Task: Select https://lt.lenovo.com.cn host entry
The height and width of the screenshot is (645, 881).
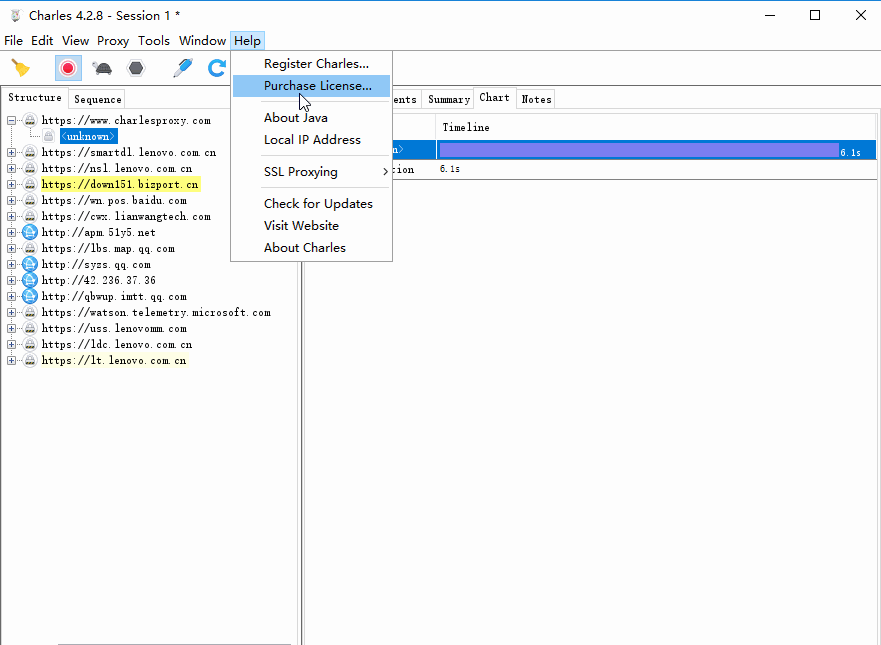Action: pos(114,360)
